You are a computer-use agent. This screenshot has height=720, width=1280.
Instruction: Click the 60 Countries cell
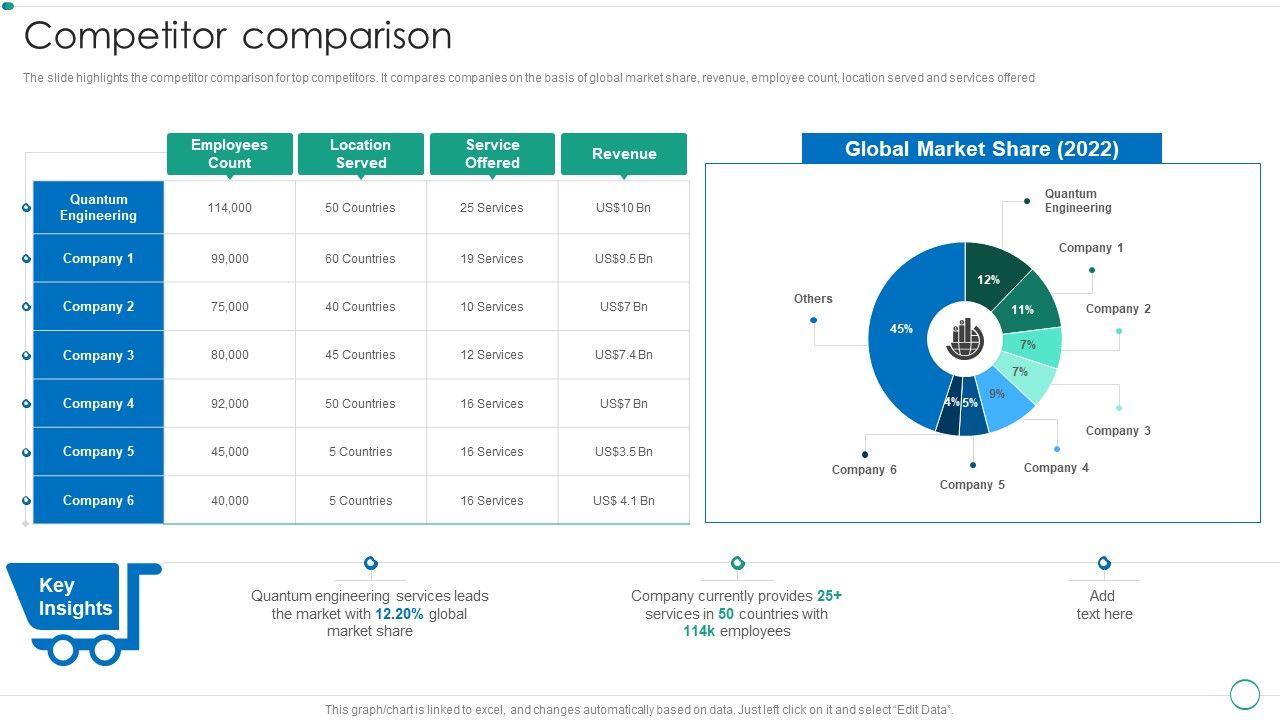(x=361, y=258)
